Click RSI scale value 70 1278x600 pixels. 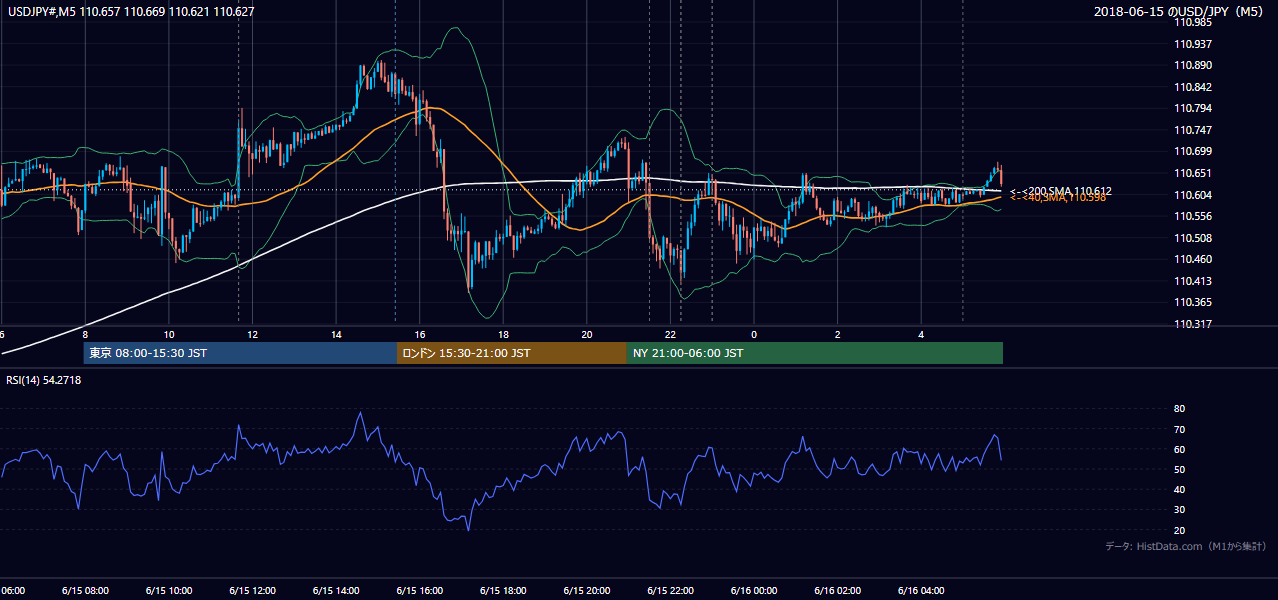(x=1179, y=429)
